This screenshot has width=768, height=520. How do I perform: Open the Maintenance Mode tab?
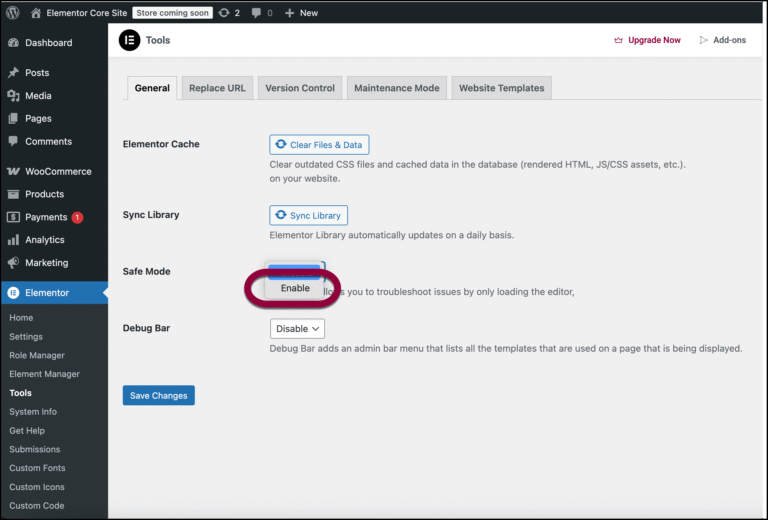click(396, 88)
